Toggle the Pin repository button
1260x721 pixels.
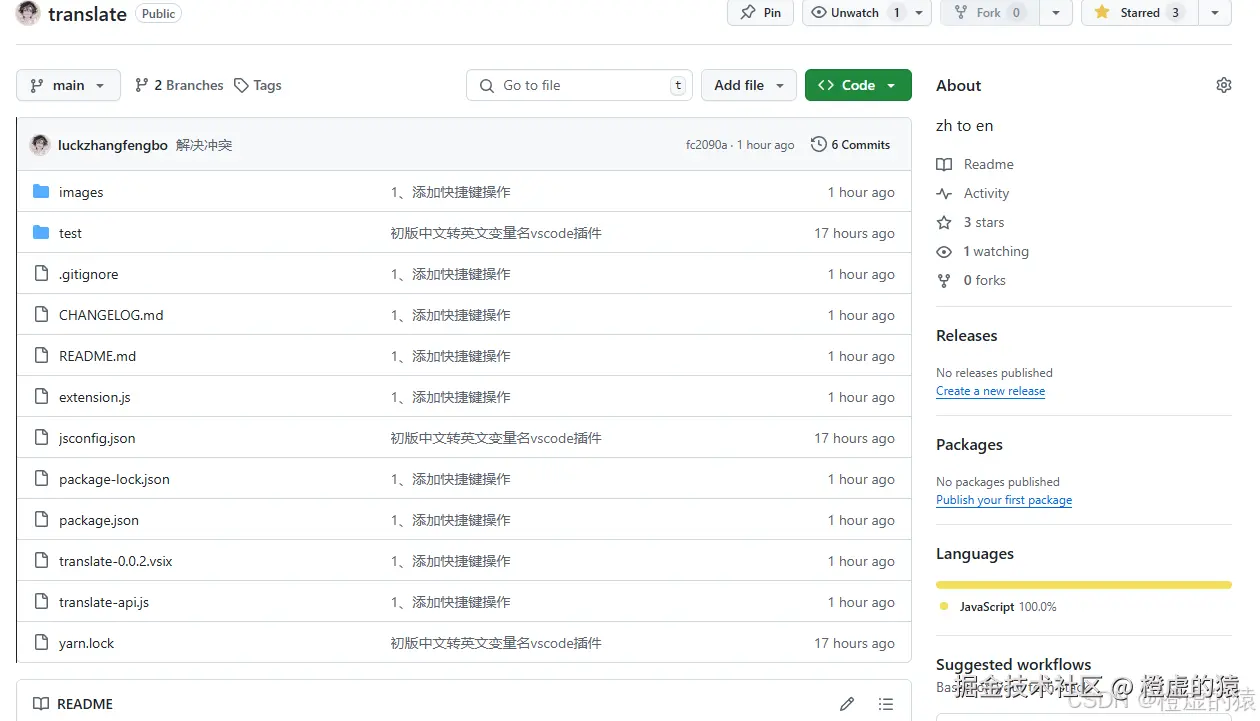[761, 13]
